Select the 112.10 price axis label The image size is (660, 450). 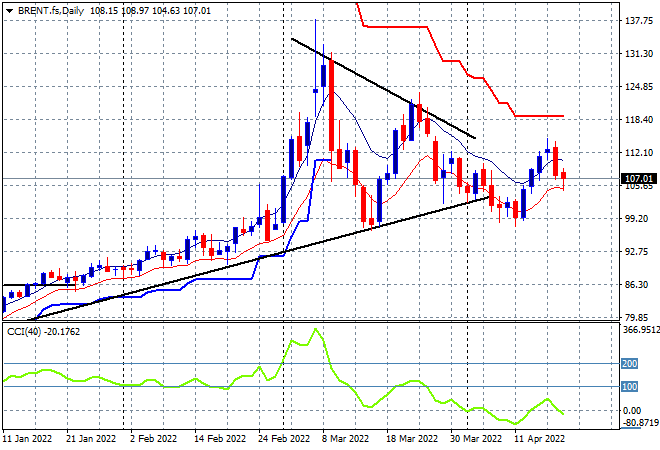point(639,153)
